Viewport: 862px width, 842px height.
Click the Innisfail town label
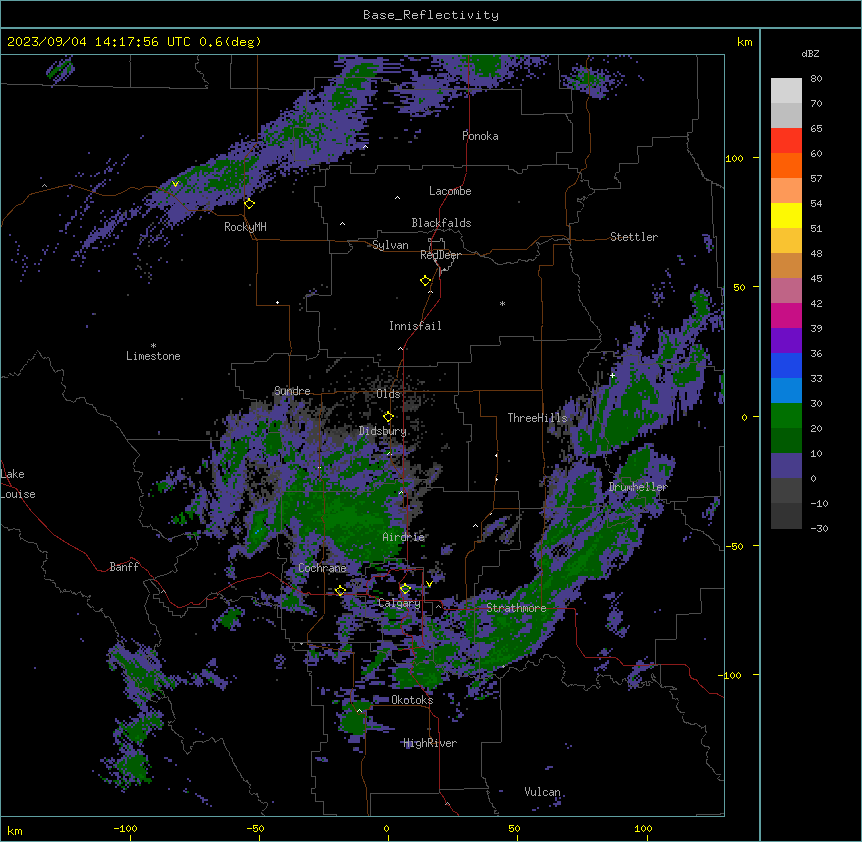415,326
